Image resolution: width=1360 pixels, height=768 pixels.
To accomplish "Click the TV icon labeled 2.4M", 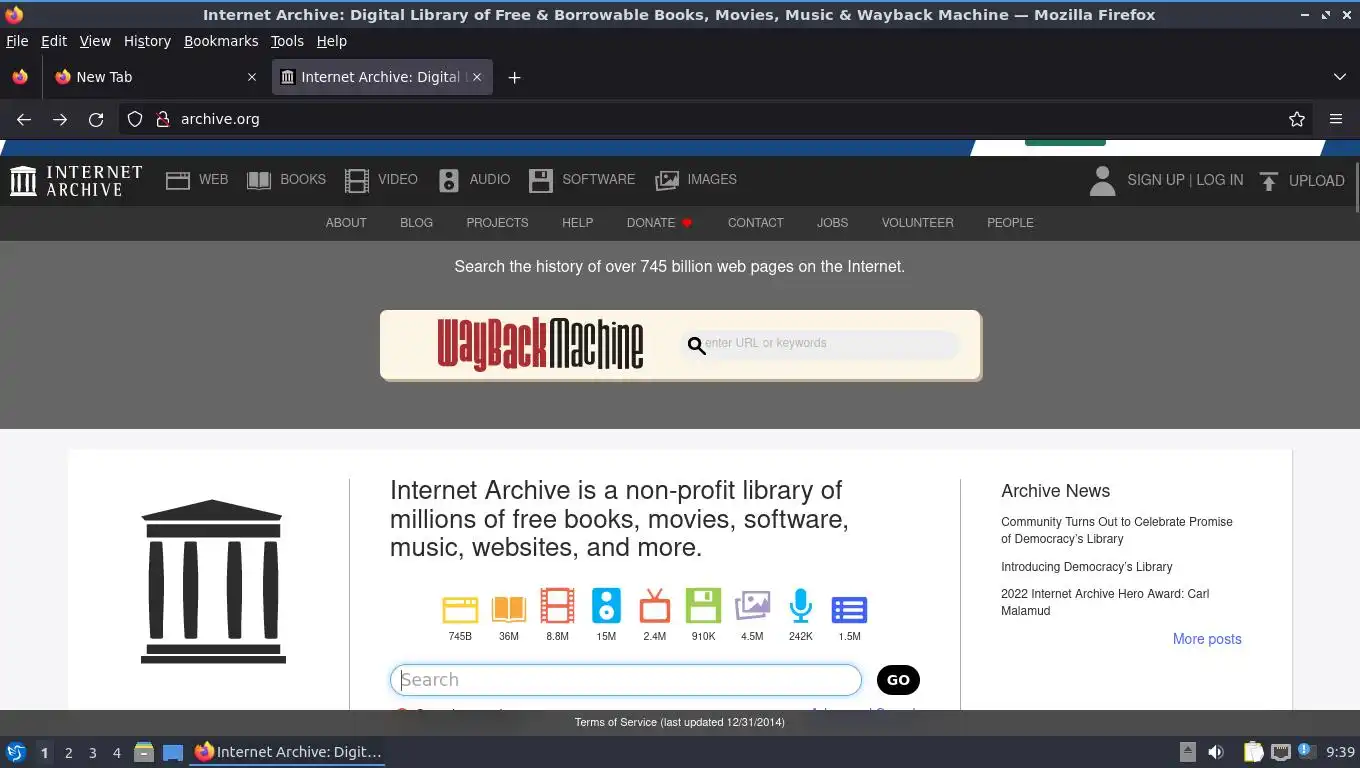I will point(655,607).
